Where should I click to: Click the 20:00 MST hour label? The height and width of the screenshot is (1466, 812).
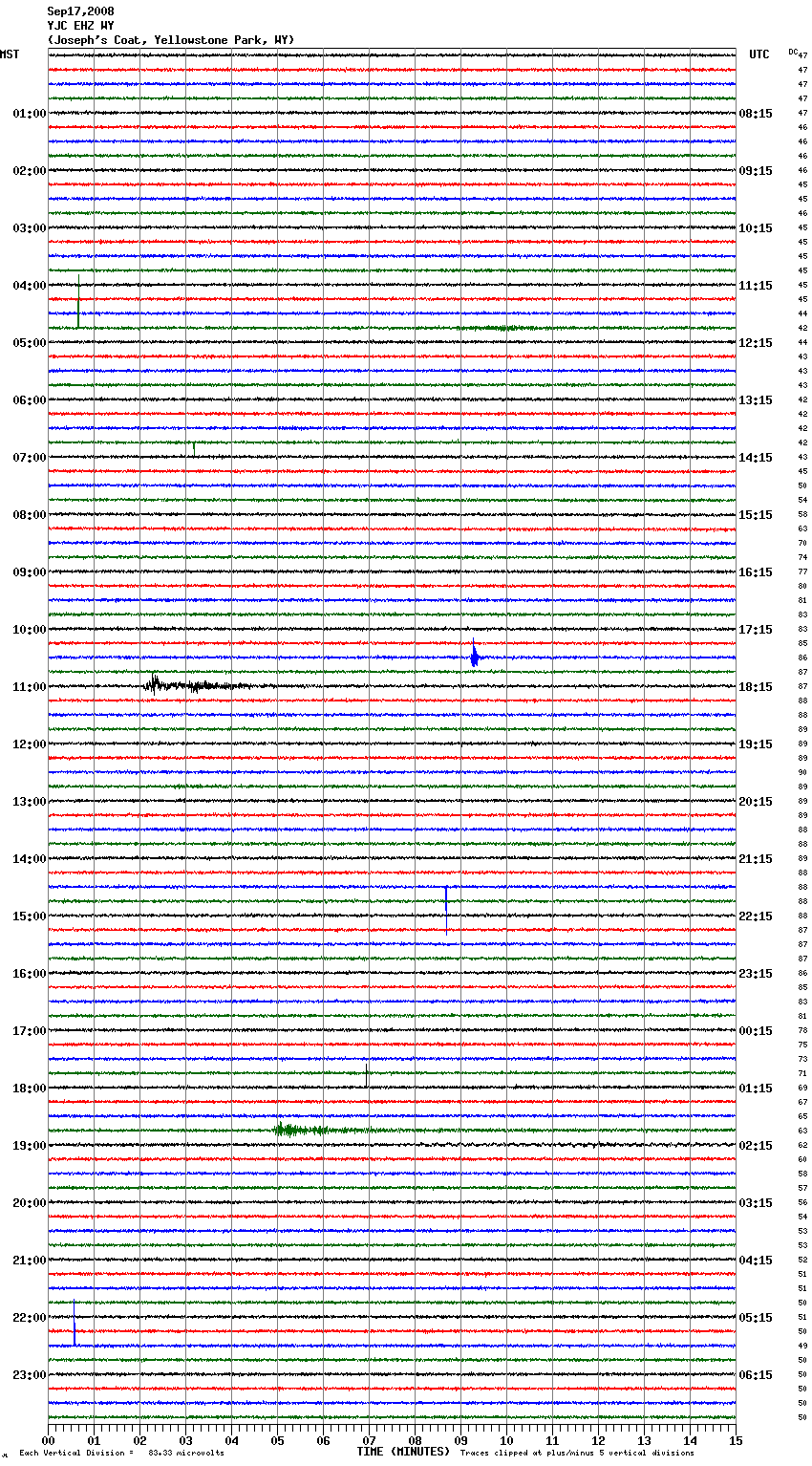[x=30, y=1203]
